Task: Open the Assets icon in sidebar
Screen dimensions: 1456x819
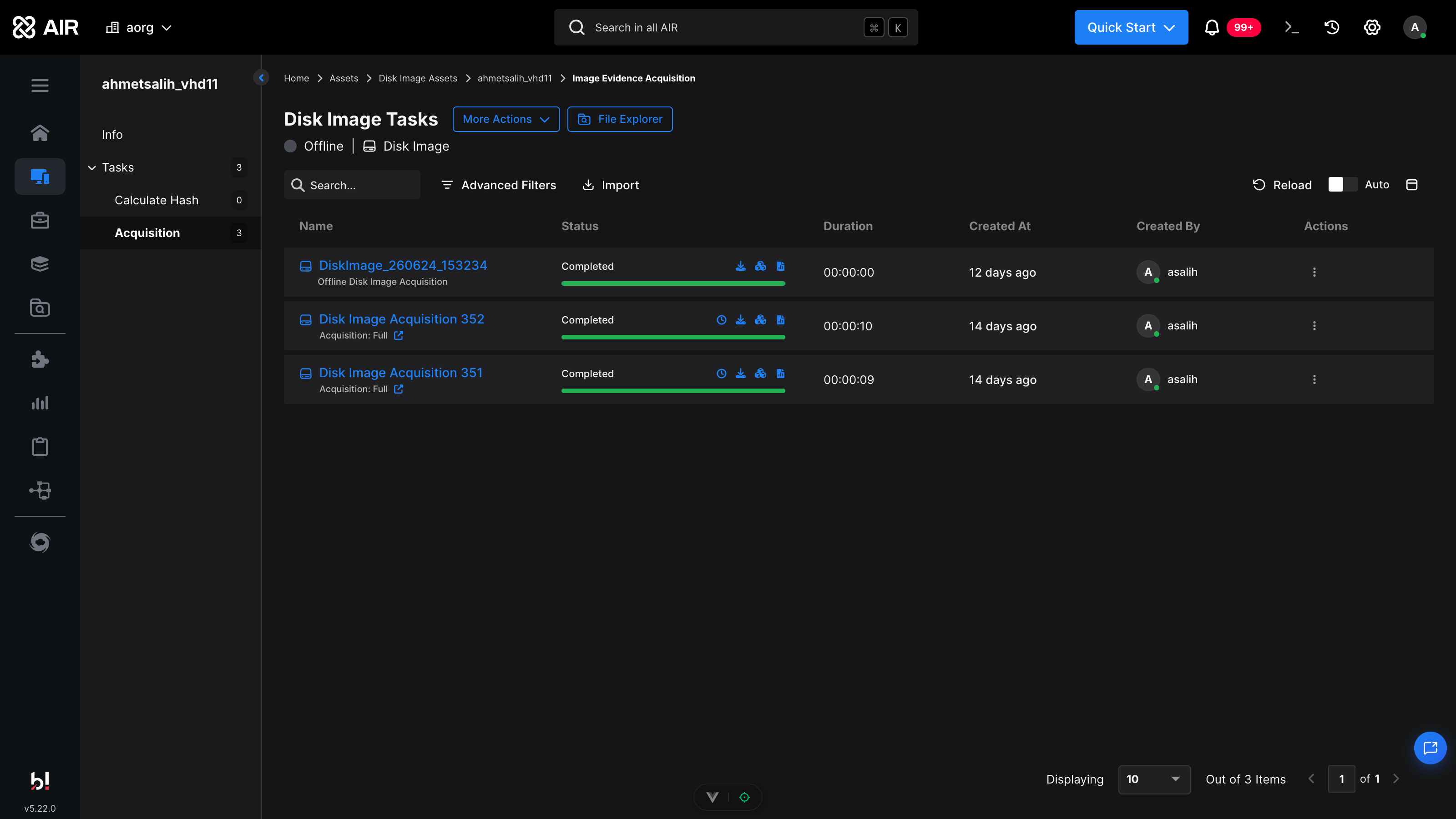Action: pyautogui.click(x=40, y=177)
